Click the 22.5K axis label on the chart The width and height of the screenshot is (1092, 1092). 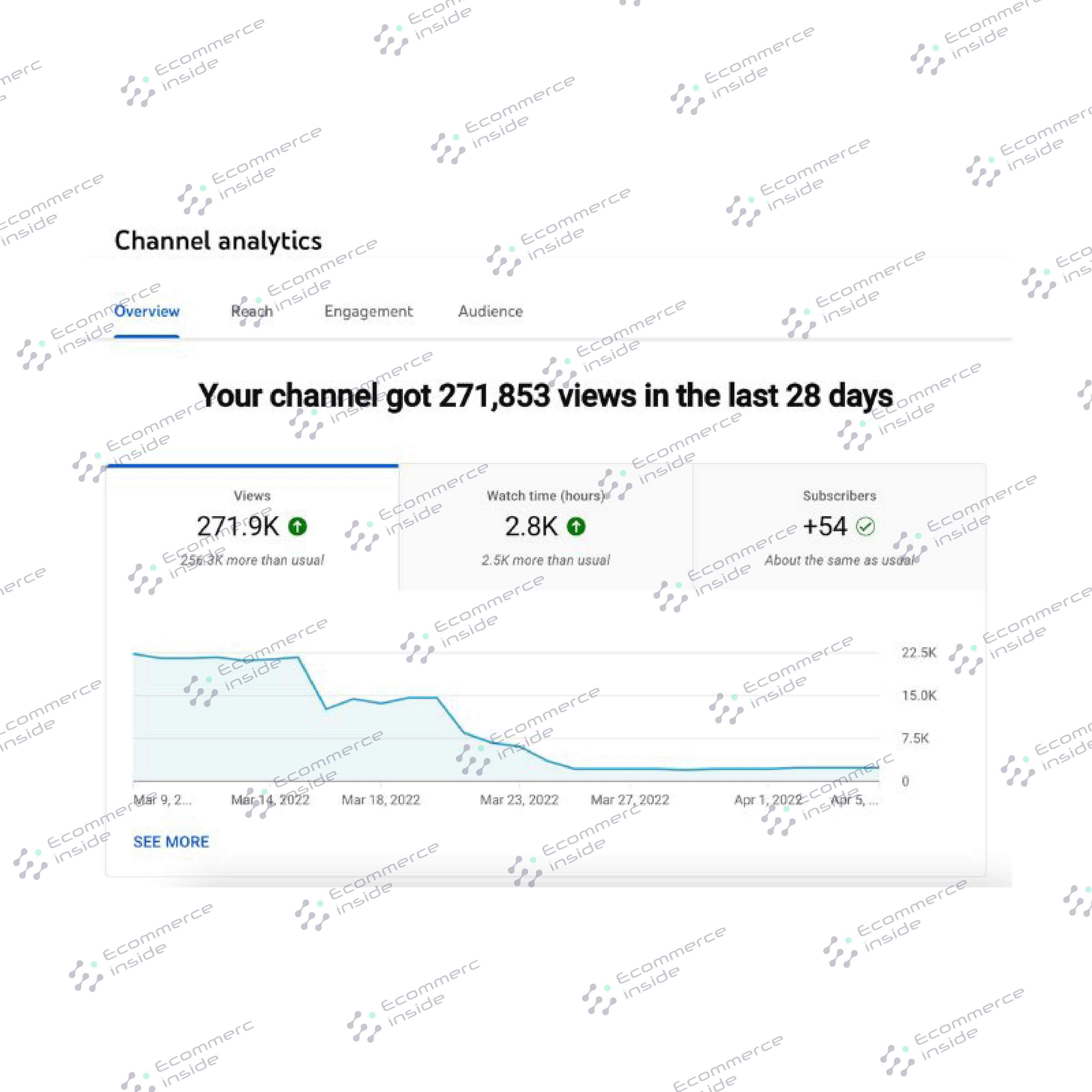coord(919,653)
